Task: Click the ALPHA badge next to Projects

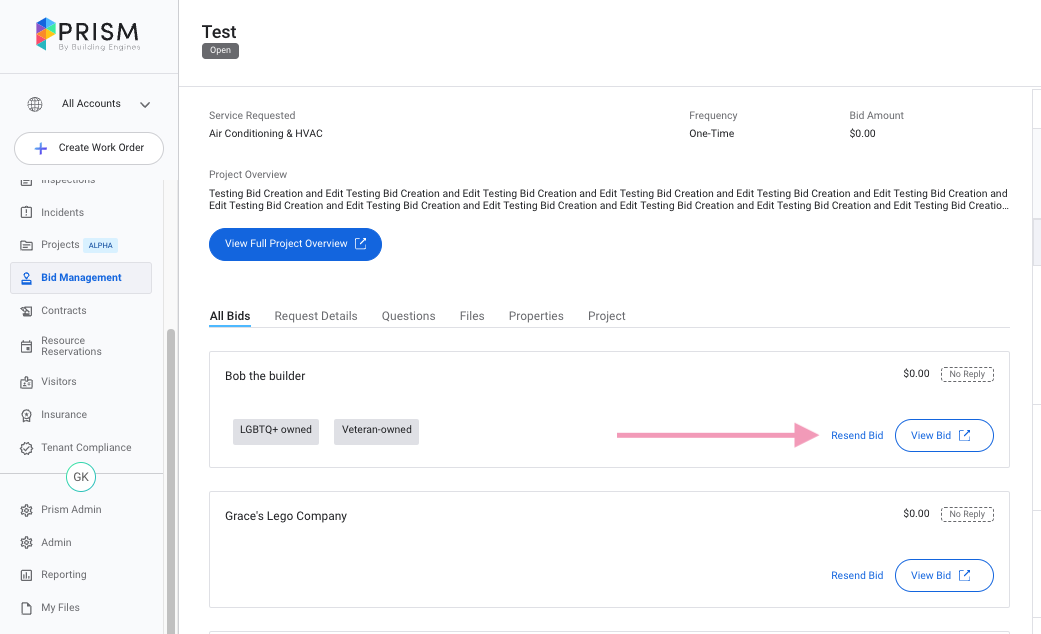Action: click(100, 245)
